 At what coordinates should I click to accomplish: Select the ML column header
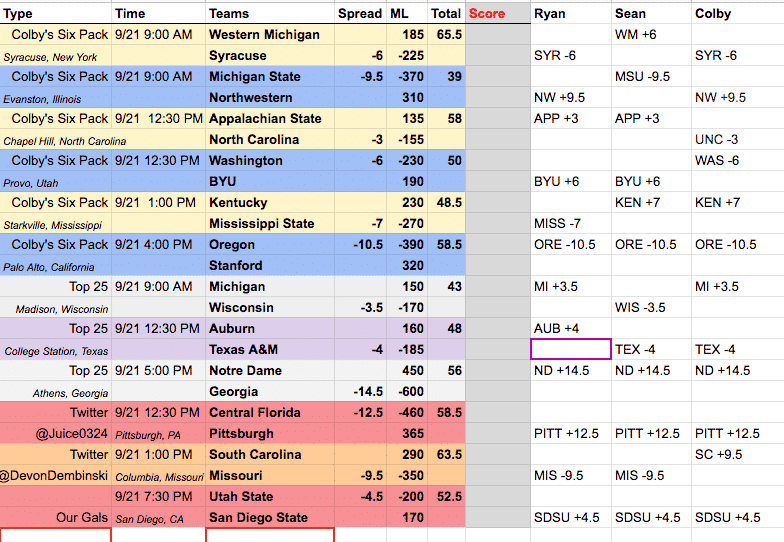406,14
